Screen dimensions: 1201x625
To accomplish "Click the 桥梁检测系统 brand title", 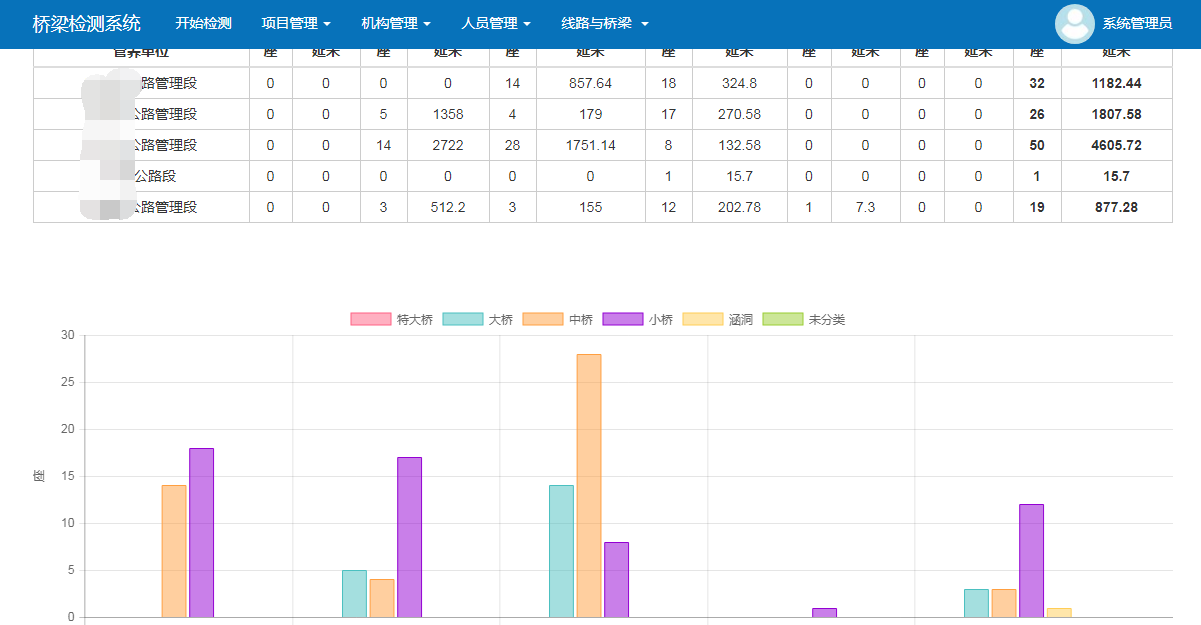I will [87, 23].
